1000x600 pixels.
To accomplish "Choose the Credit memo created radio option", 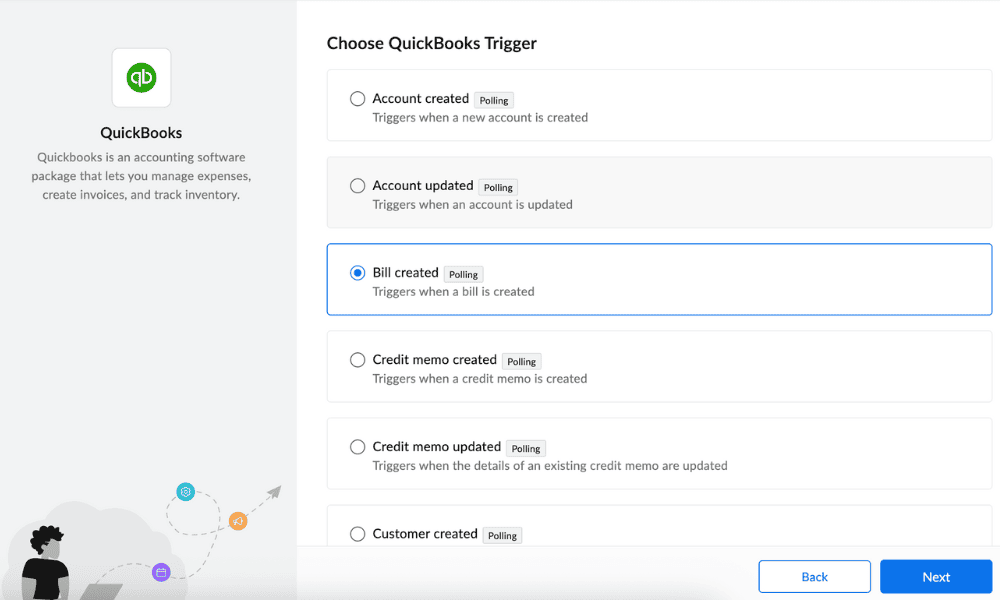I will (357, 360).
